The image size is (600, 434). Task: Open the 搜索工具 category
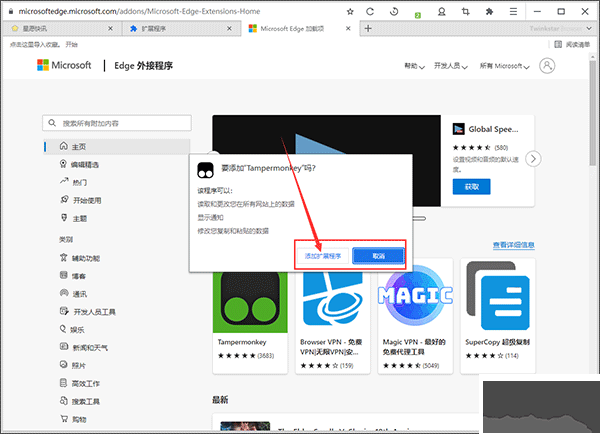click(x=80, y=401)
